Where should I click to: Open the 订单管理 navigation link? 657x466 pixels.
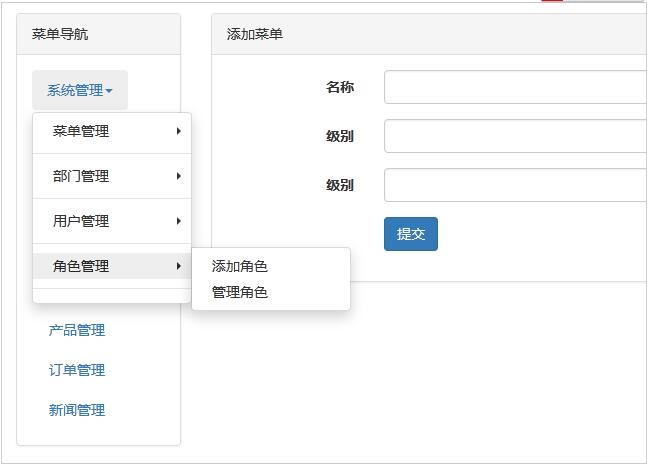pyautogui.click(x=77, y=370)
